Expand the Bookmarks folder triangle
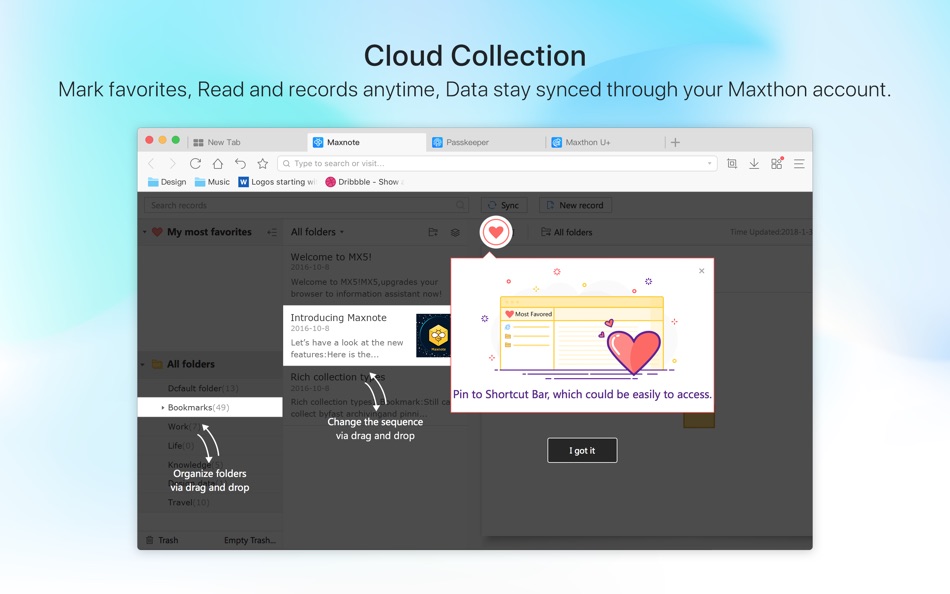950x594 pixels. [162, 407]
